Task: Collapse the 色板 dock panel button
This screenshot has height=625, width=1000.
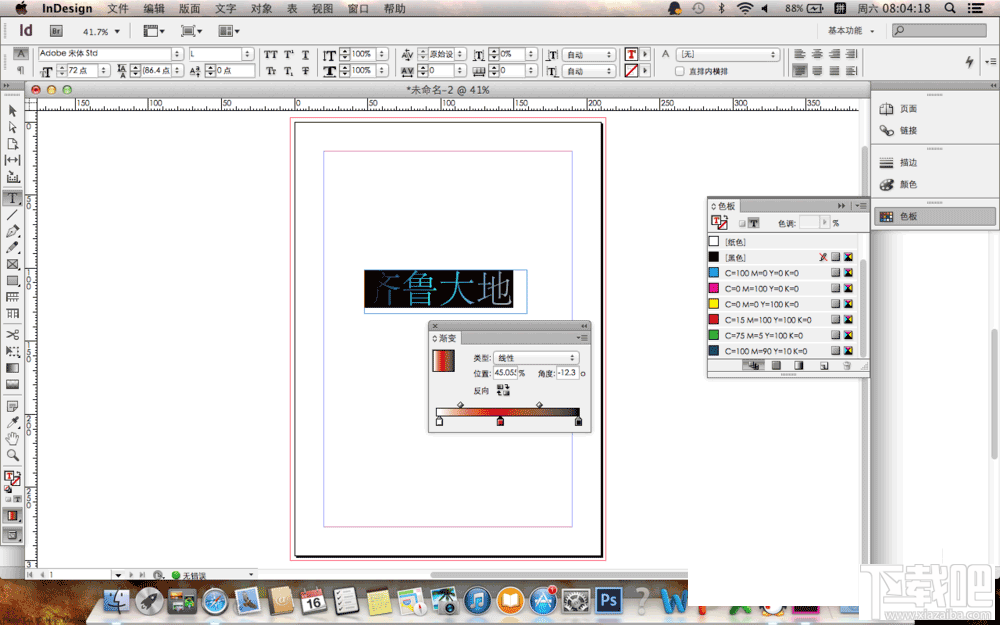Action: tap(933, 217)
